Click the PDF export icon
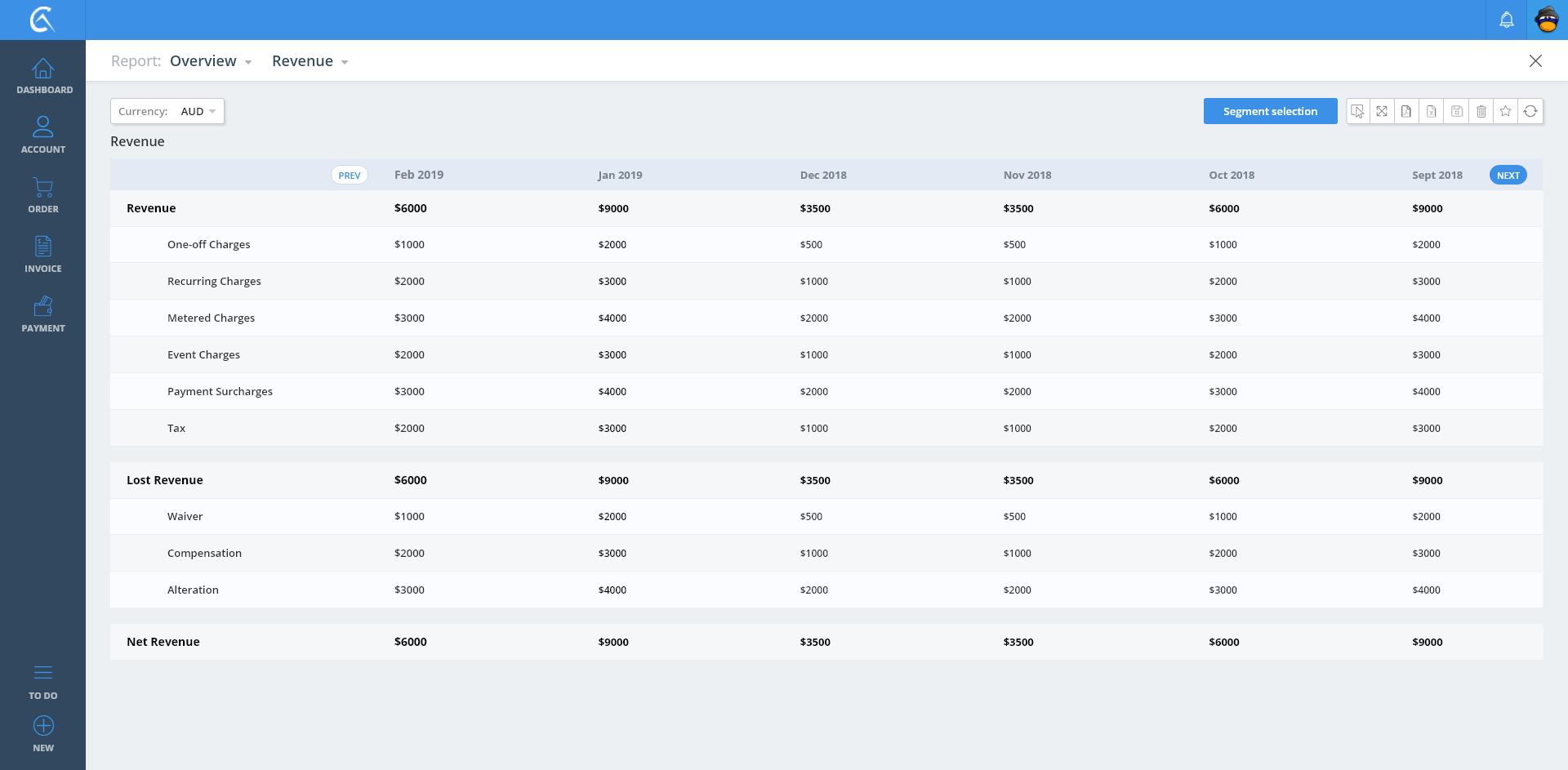 tap(1406, 111)
